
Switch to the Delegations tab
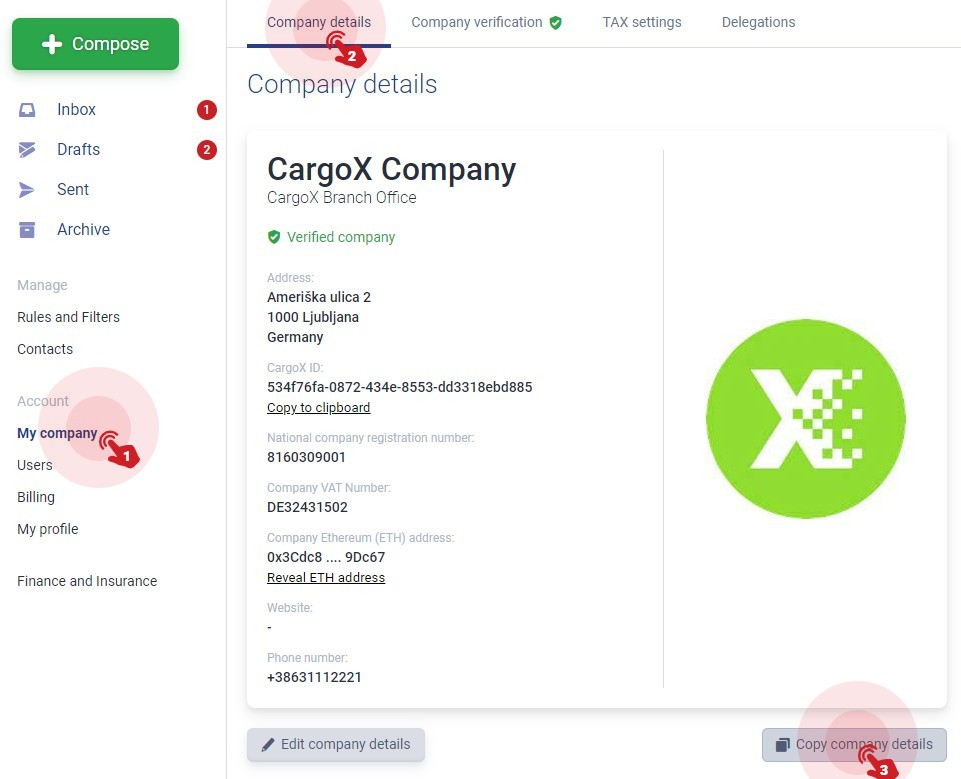(x=758, y=23)
